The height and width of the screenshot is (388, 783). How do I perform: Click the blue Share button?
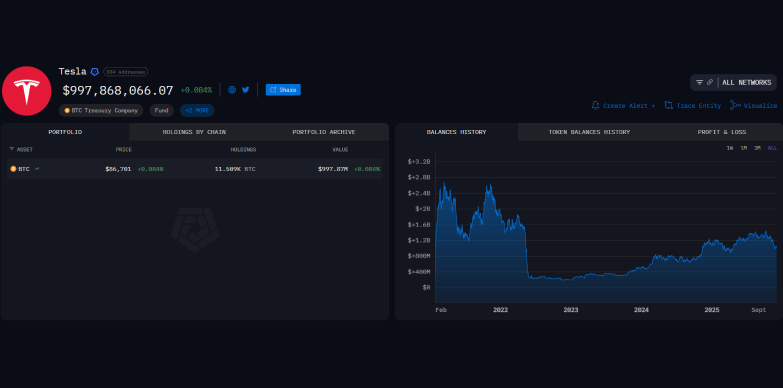(x=283, y=90)
